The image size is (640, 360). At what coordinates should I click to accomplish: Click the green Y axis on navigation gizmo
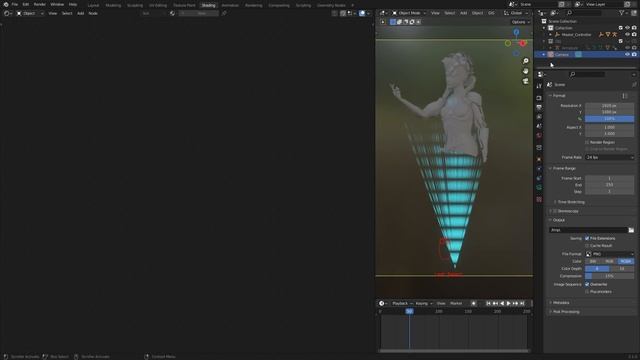tap(508, 43)
